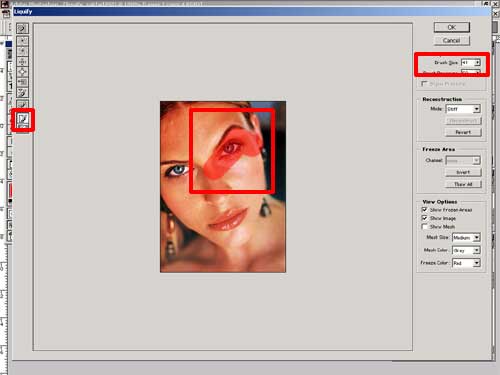The width and height of the screenshot is (500, 375).
Task: Click the portrait preview image
Action: coord(223,187)
